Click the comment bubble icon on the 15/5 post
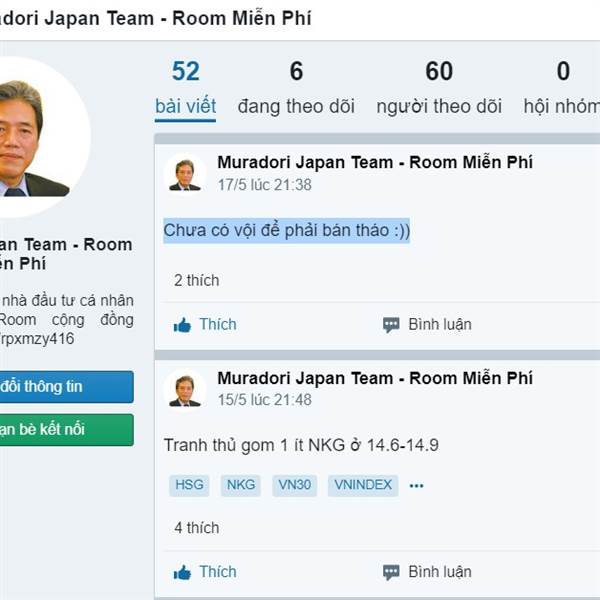 (391, 573)
